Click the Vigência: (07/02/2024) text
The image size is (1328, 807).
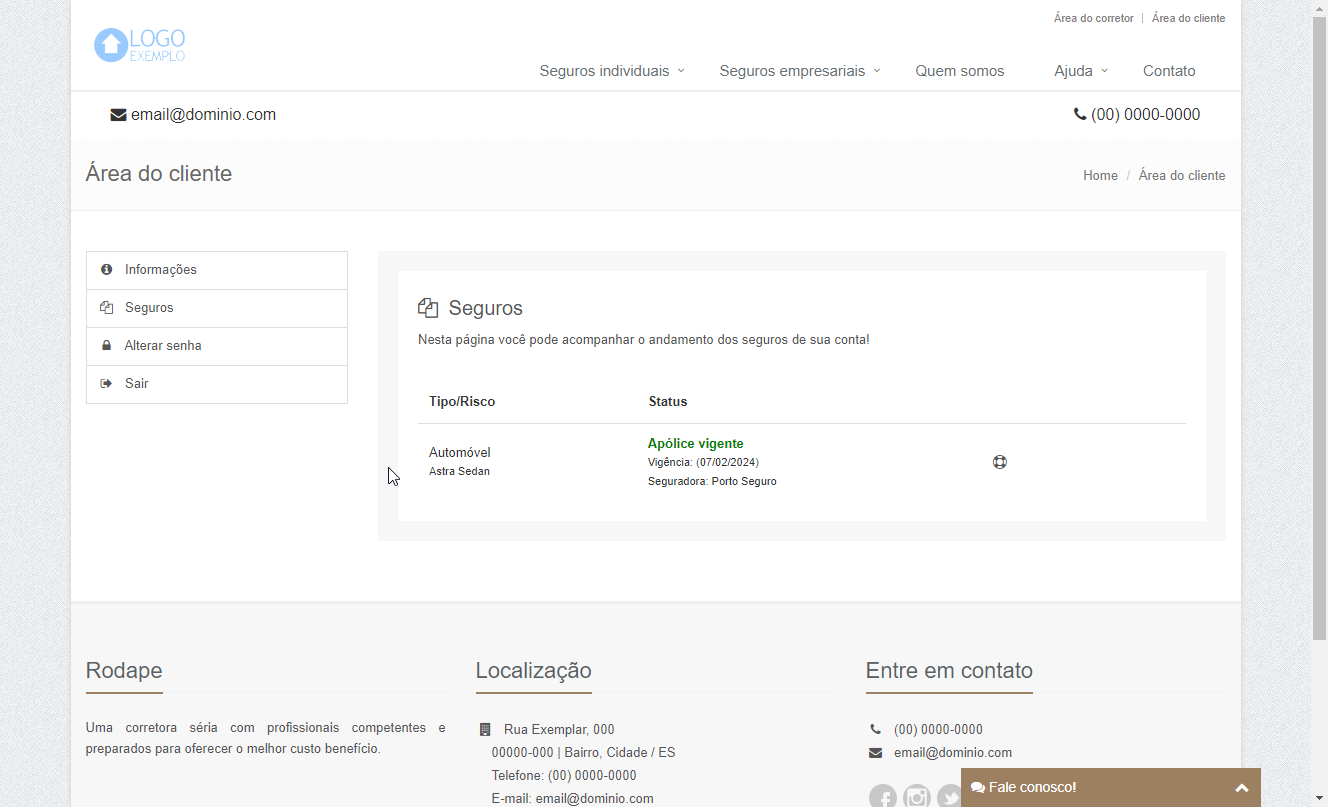(x=703, y=462)
